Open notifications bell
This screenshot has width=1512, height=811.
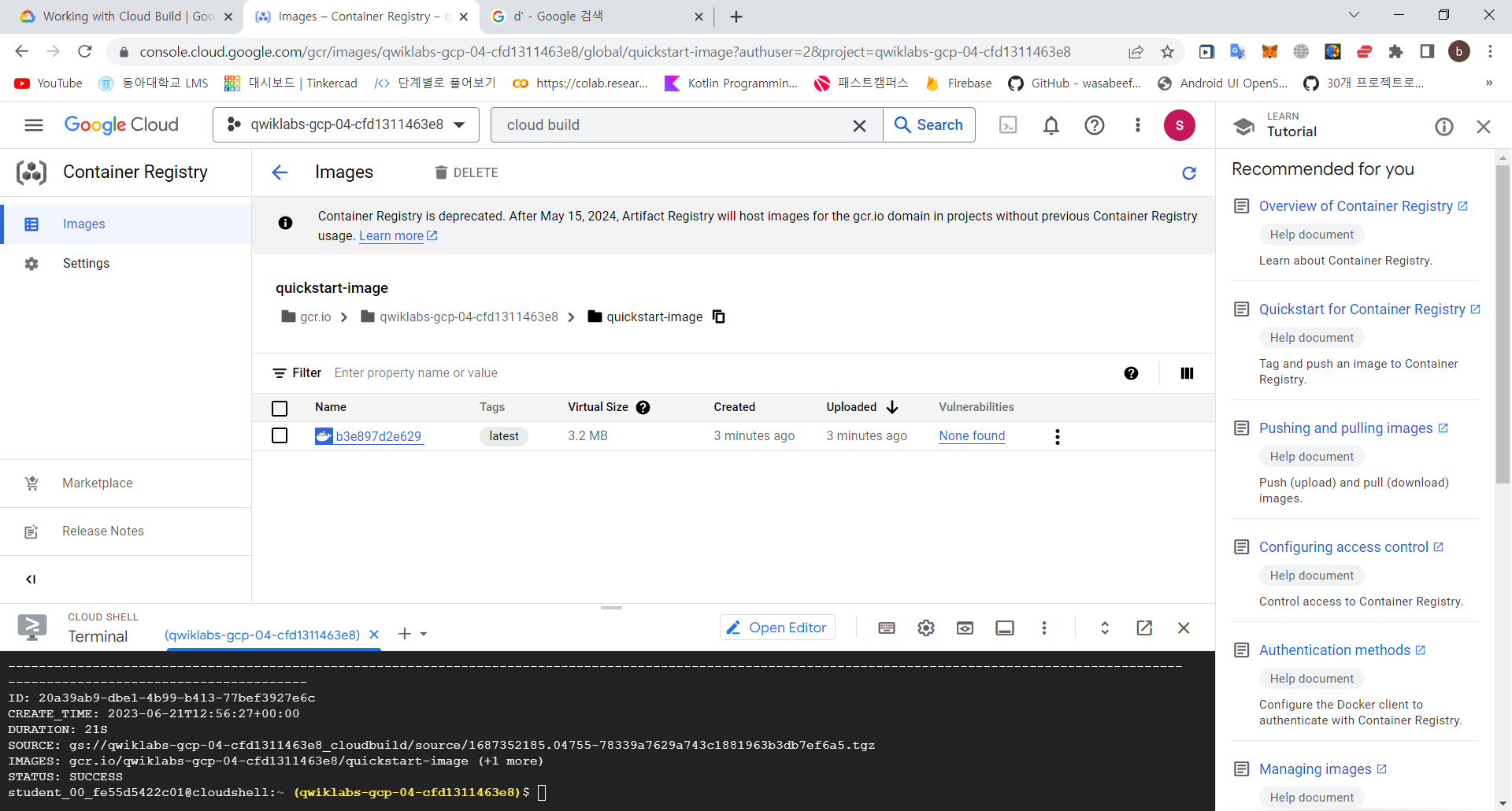point(1051,125)
